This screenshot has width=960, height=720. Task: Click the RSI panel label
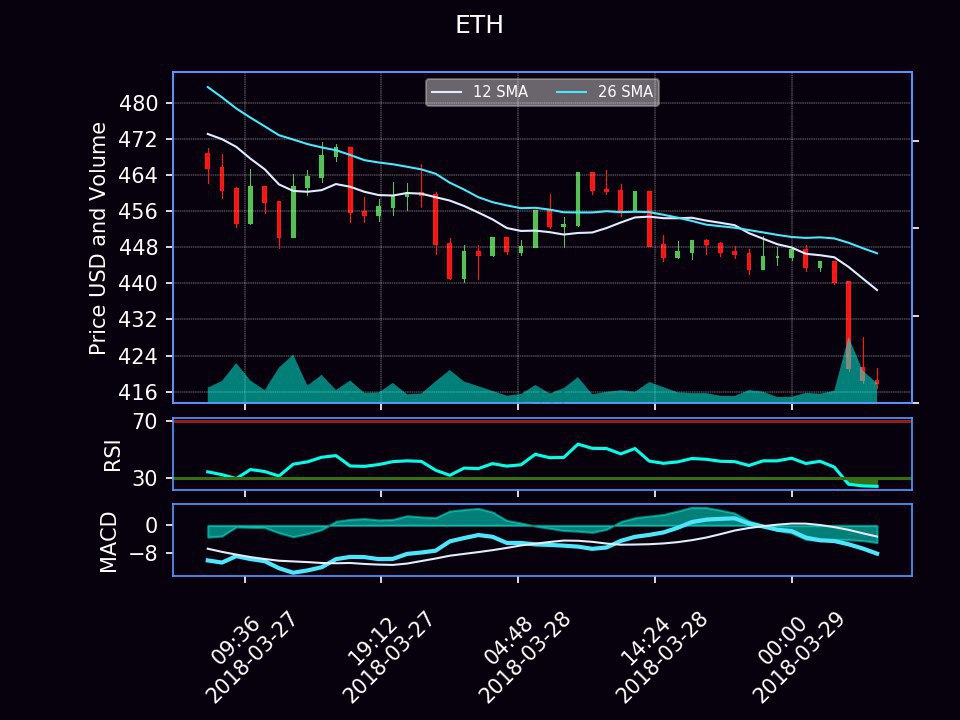111,454
